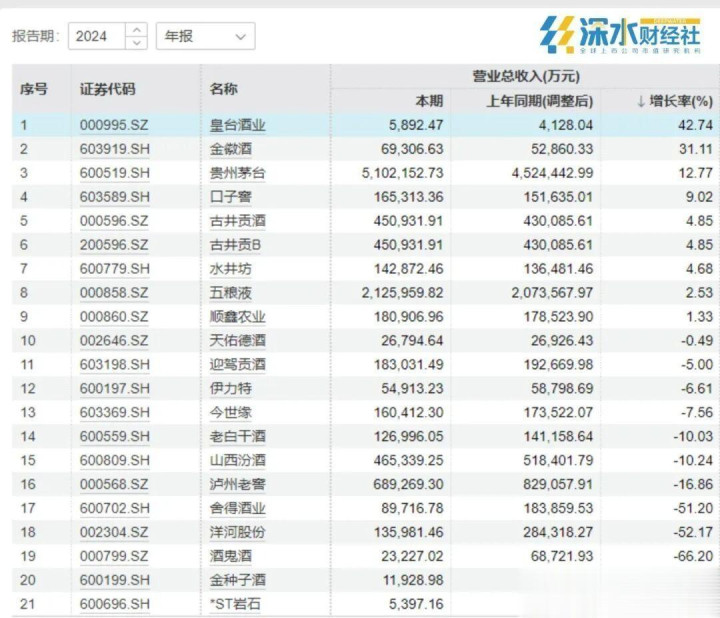Screen dimensions: 720x618
Task: Select the company name 金种子酒
Action: (237, 580)
